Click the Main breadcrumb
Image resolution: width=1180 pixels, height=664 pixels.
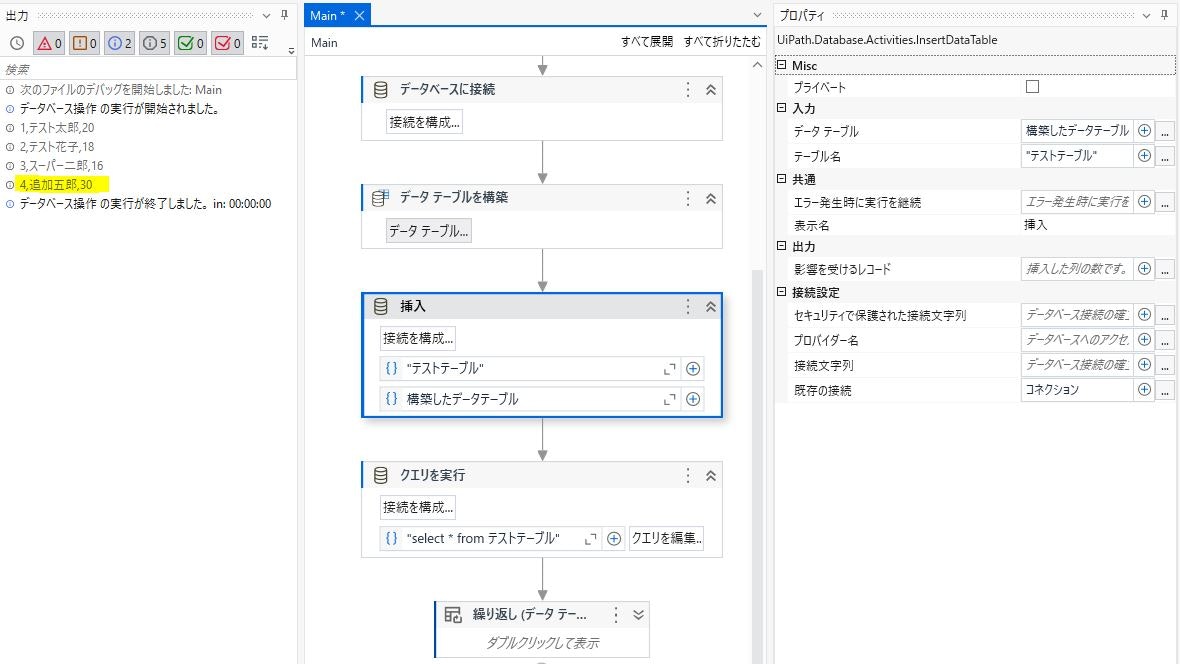(x=324, y=42)
